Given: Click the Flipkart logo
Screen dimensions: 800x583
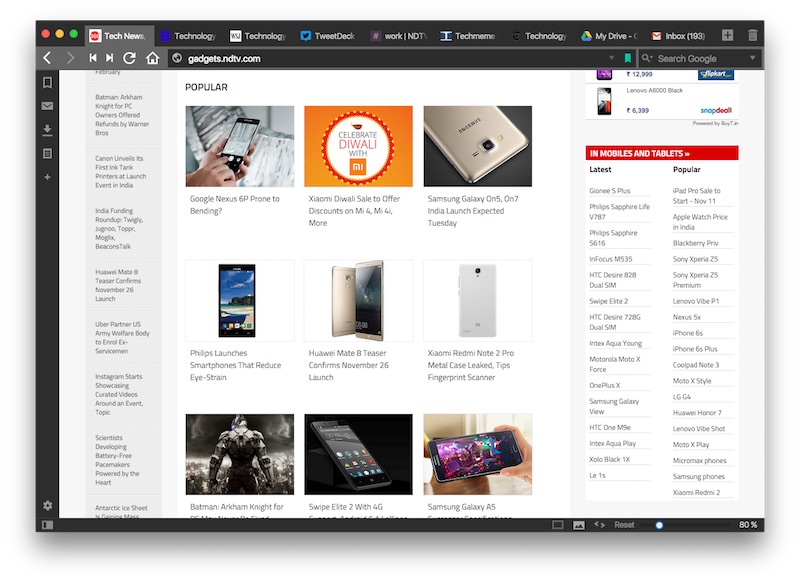Looking at the screenshot, I should (x=716, y=74).
